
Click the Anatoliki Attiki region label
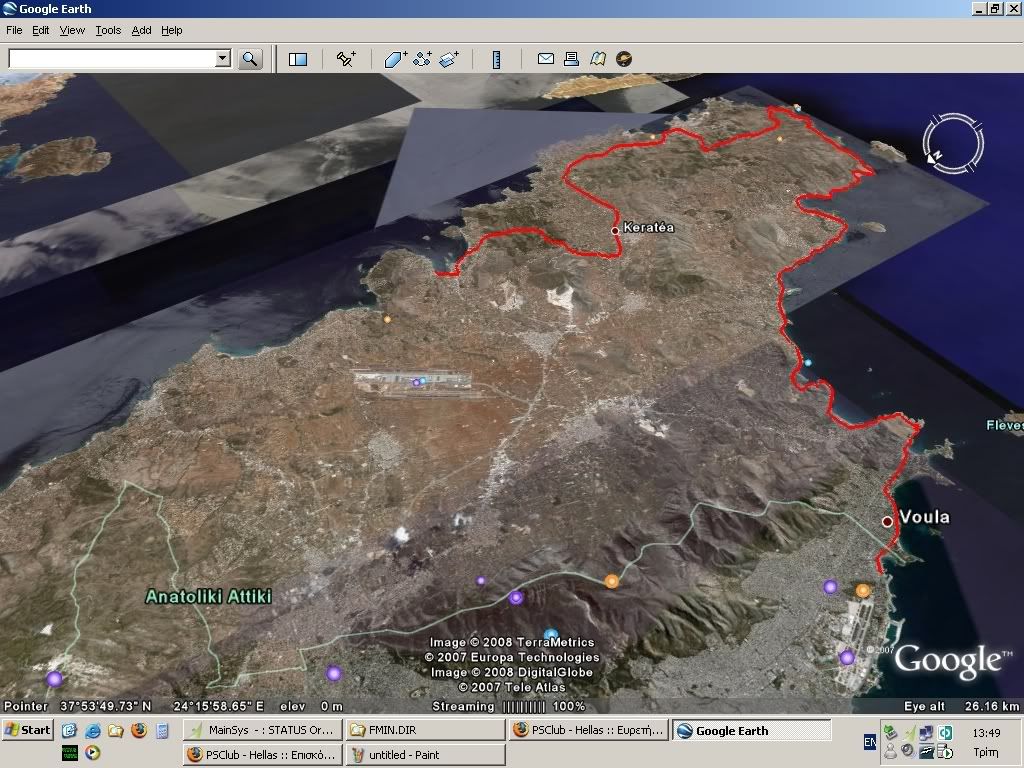208,596
